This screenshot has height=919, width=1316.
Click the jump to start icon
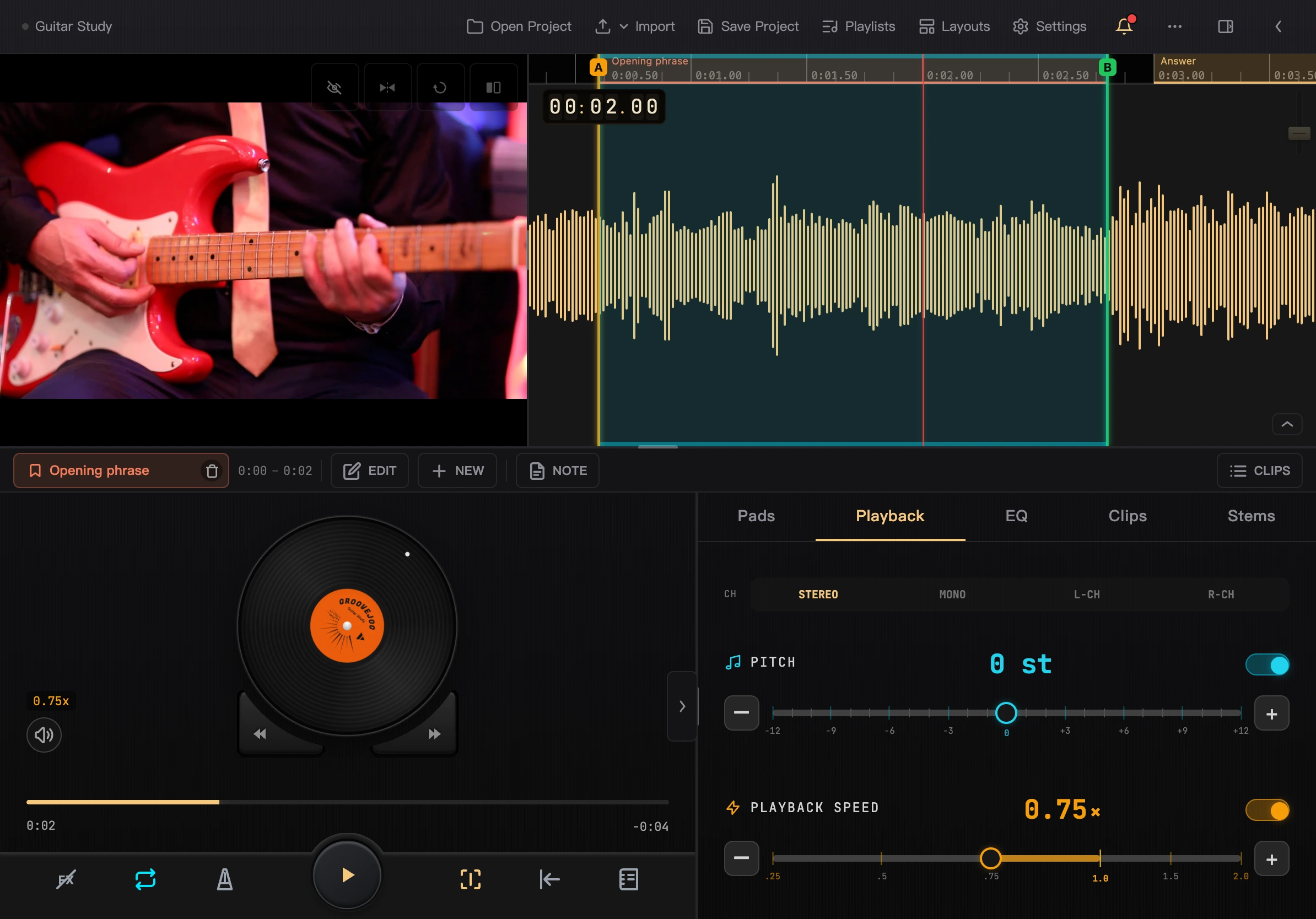549,879
